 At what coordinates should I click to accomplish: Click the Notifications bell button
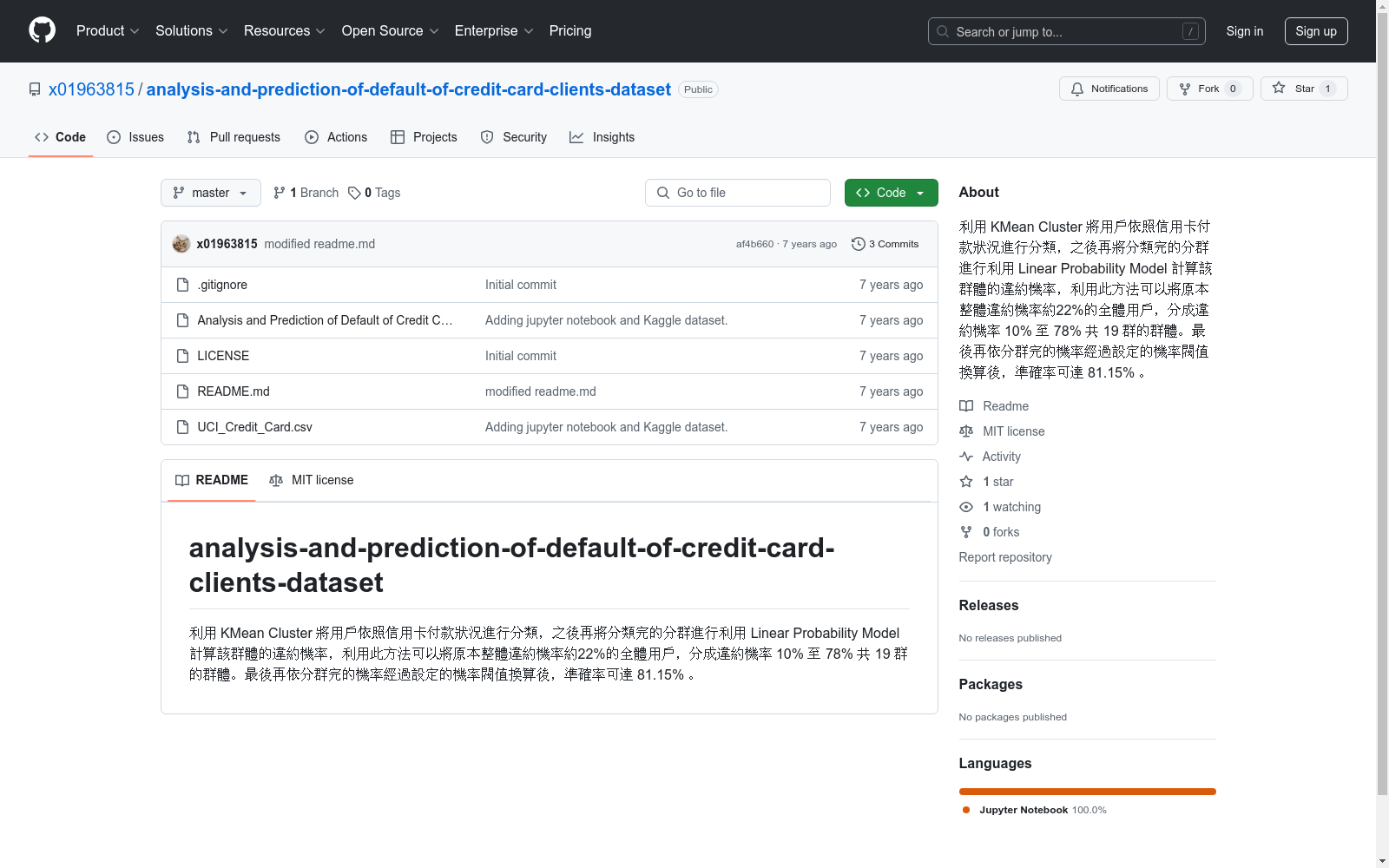(x=1109, y=89)
